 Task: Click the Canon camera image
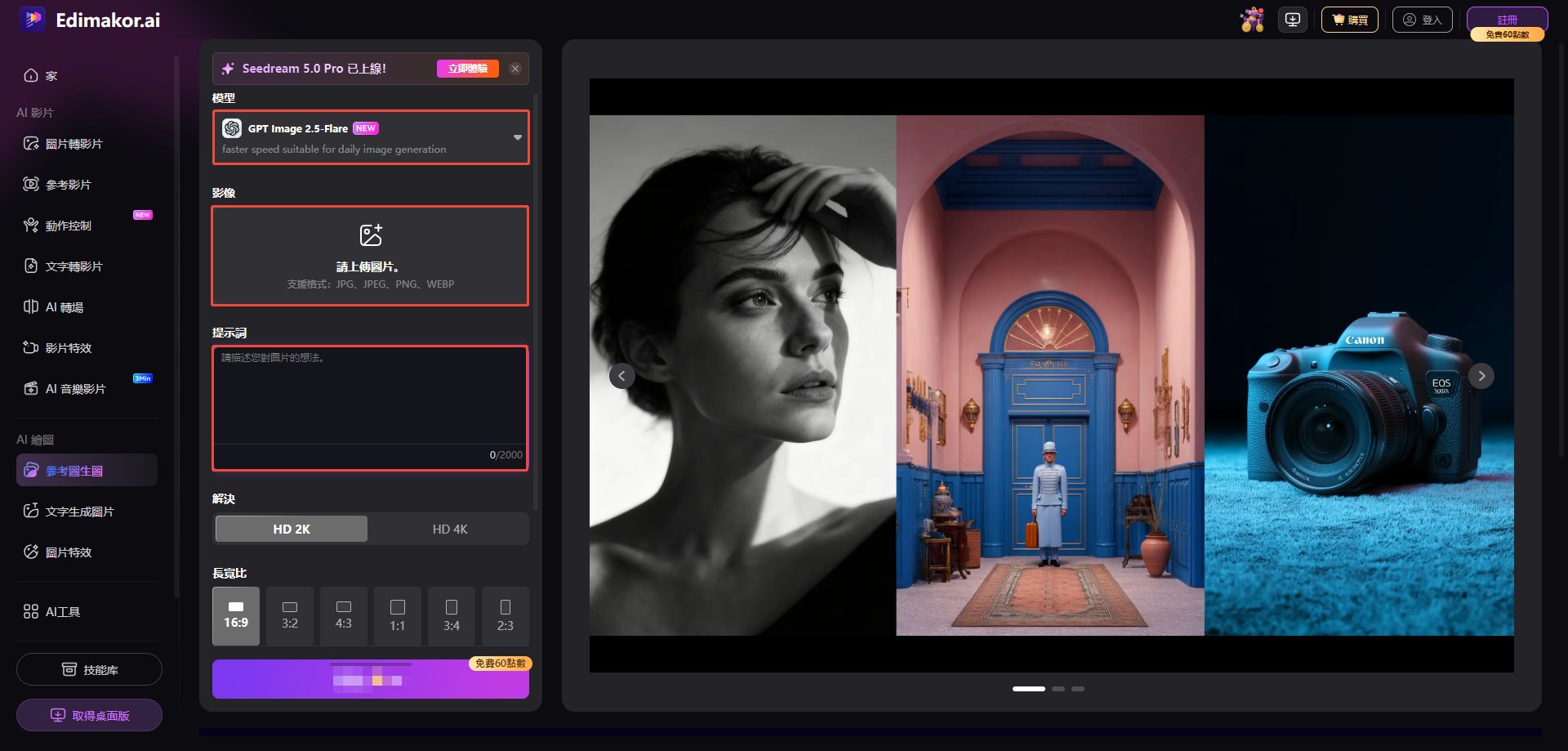click(x=1359, y=376)
